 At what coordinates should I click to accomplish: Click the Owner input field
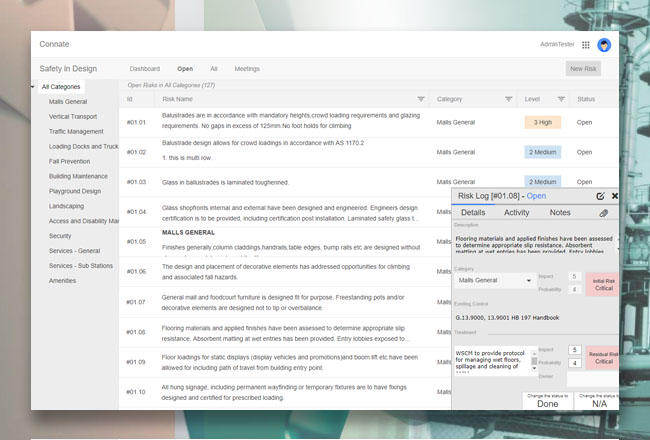(593, 379)
